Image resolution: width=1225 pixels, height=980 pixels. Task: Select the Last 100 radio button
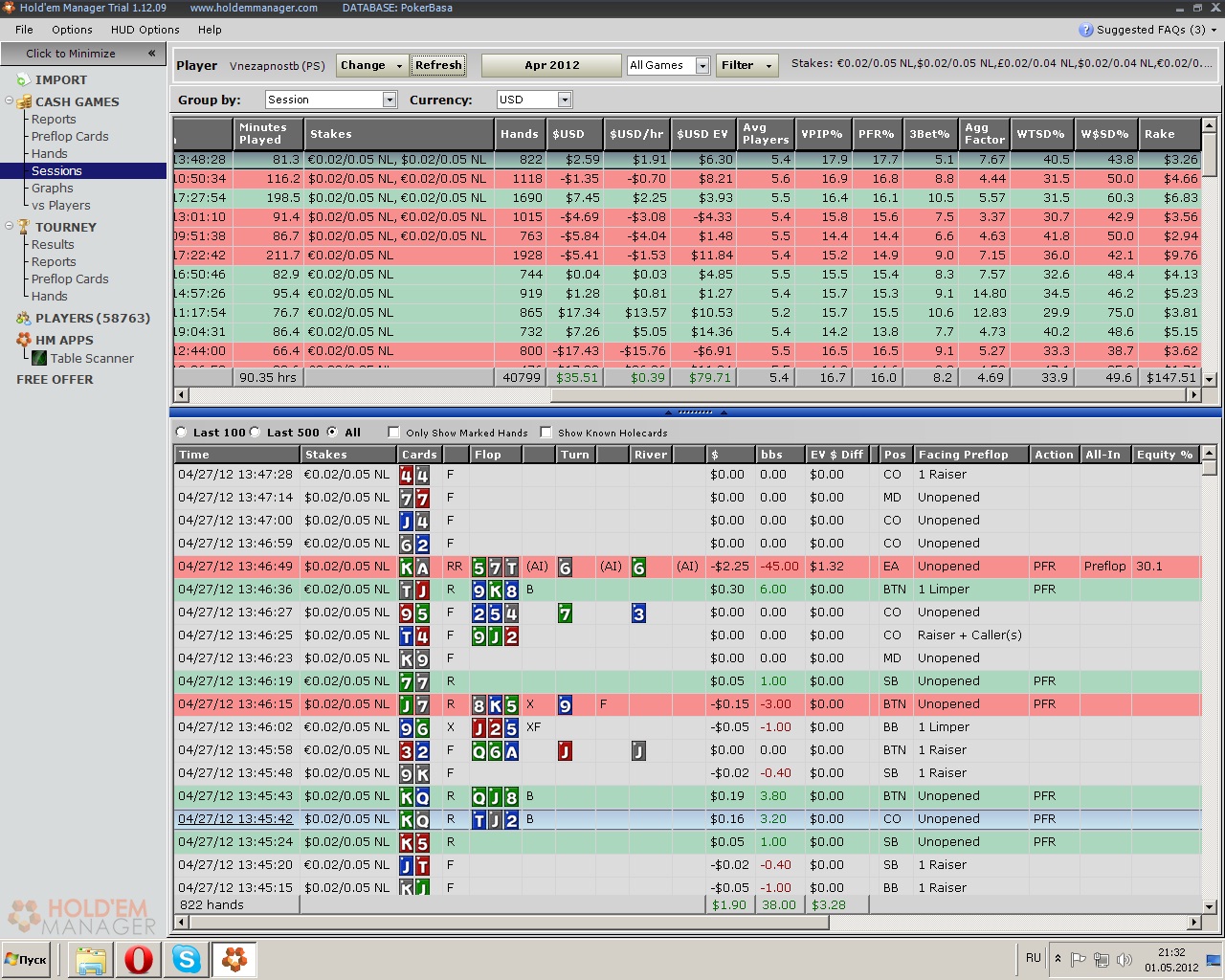(182, 433)
